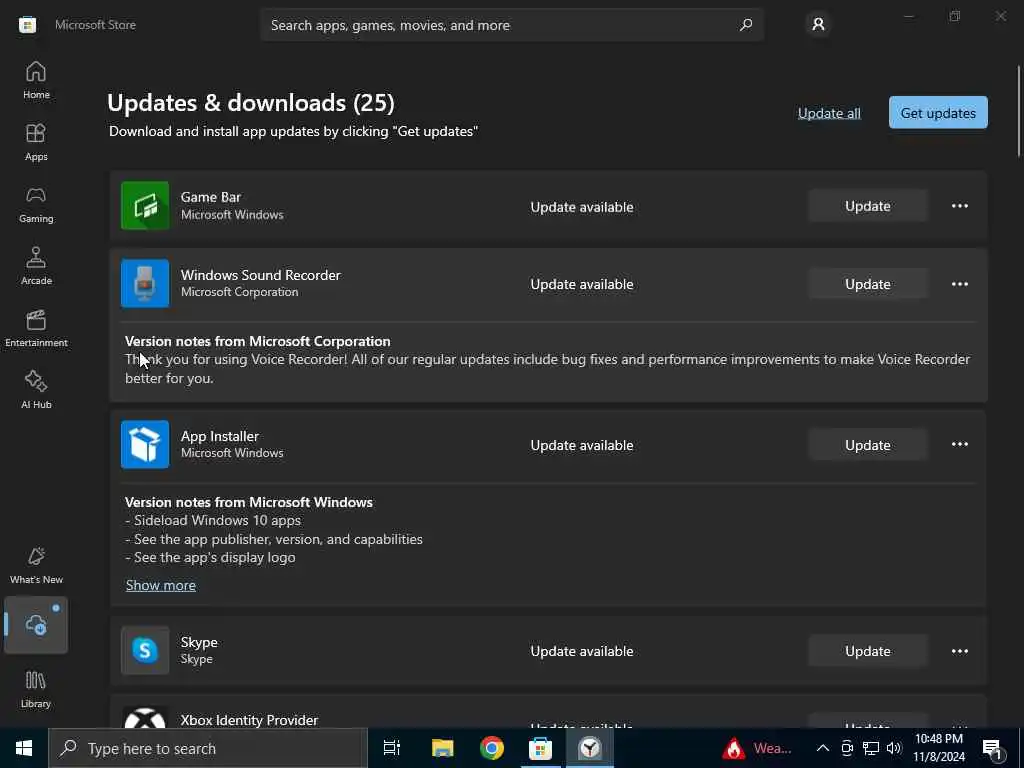
Task: Open the weather widget on taskbar
Action: click(x=758, y=748)
